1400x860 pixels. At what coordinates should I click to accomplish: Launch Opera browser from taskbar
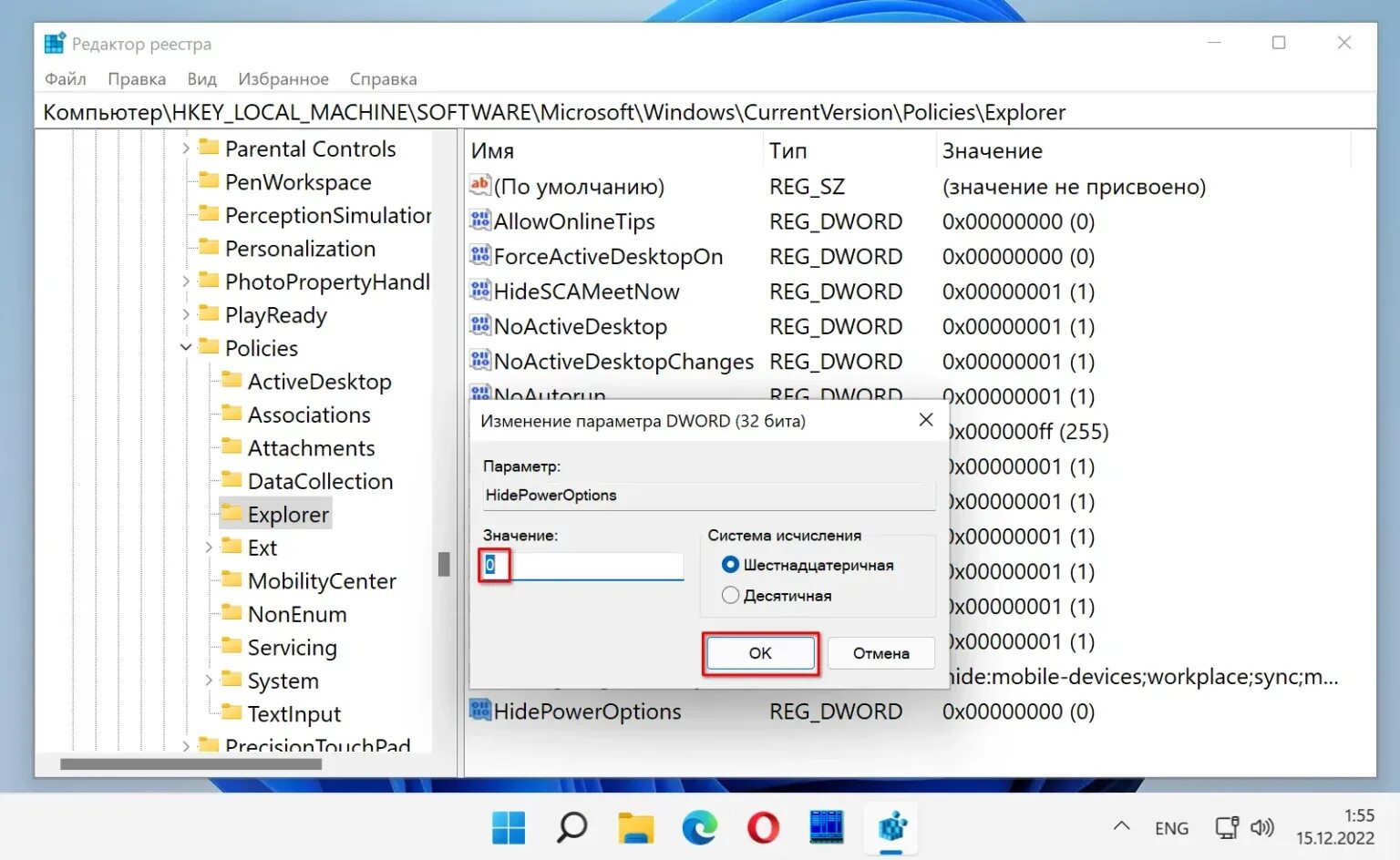pos(763,827)
